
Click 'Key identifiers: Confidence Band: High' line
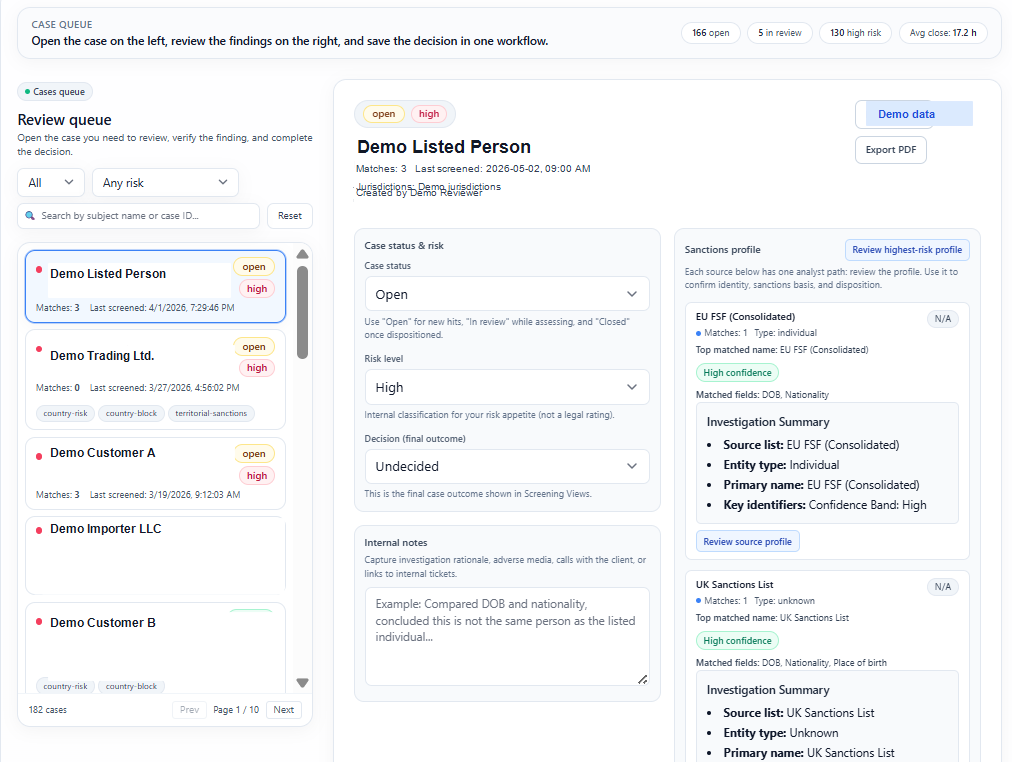[825, 505]
